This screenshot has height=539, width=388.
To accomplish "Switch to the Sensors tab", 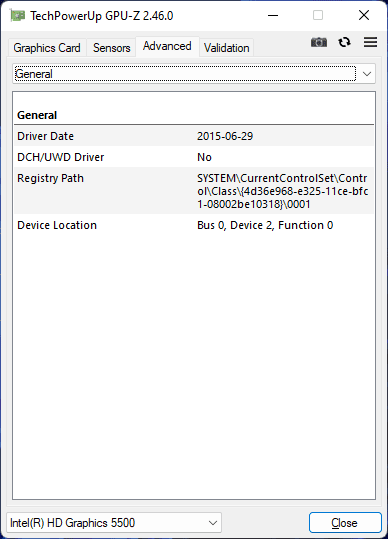I will [111, 48].
